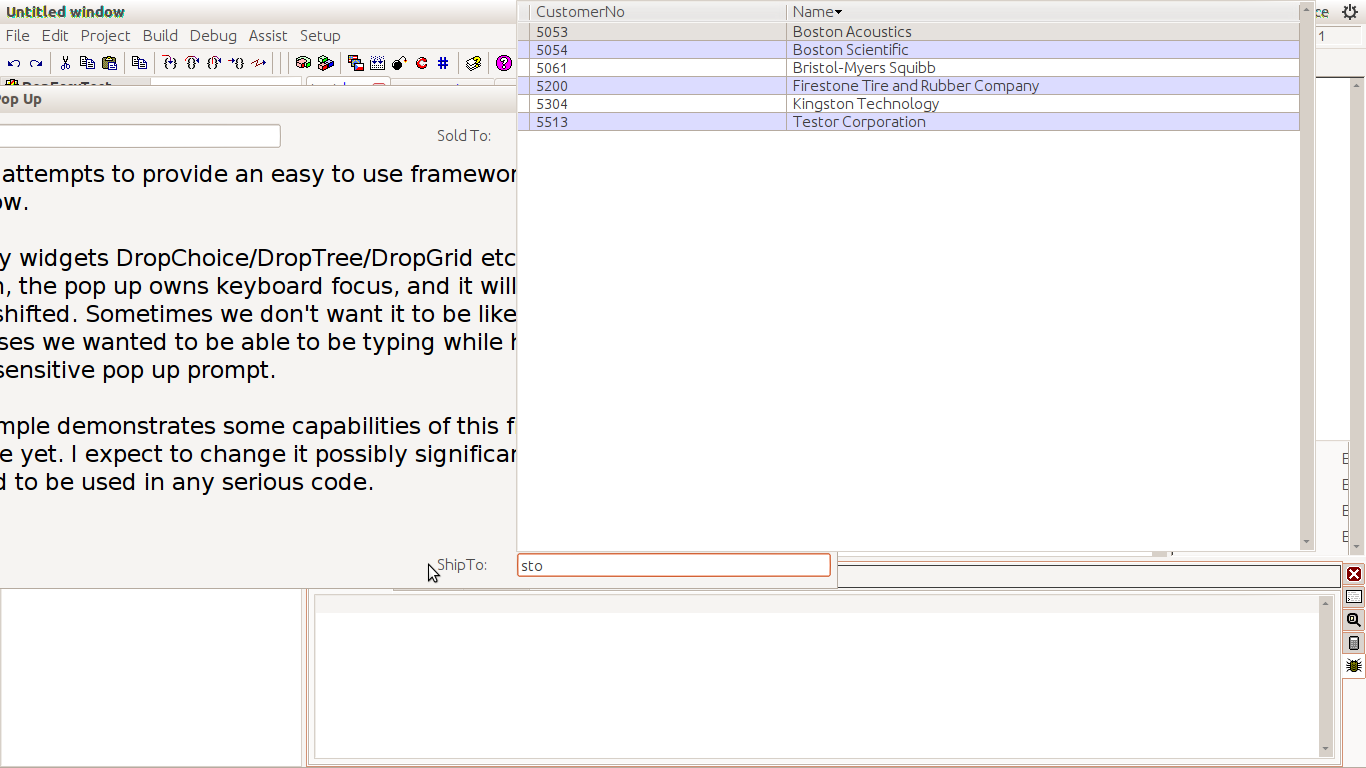
Task: Click the clipboard Paste icon
Action: tap(109, 63)
